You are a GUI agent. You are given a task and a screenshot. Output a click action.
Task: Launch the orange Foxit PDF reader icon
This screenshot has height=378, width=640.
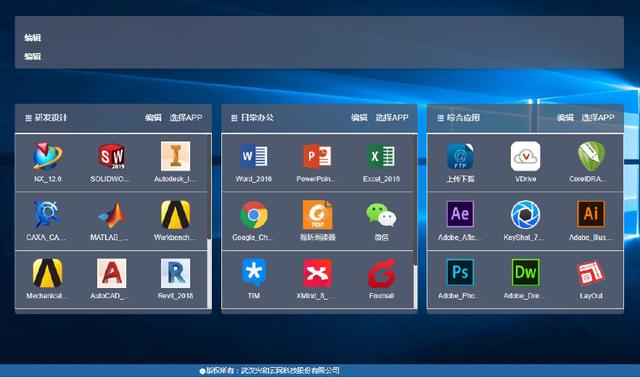tap(318, 215)
